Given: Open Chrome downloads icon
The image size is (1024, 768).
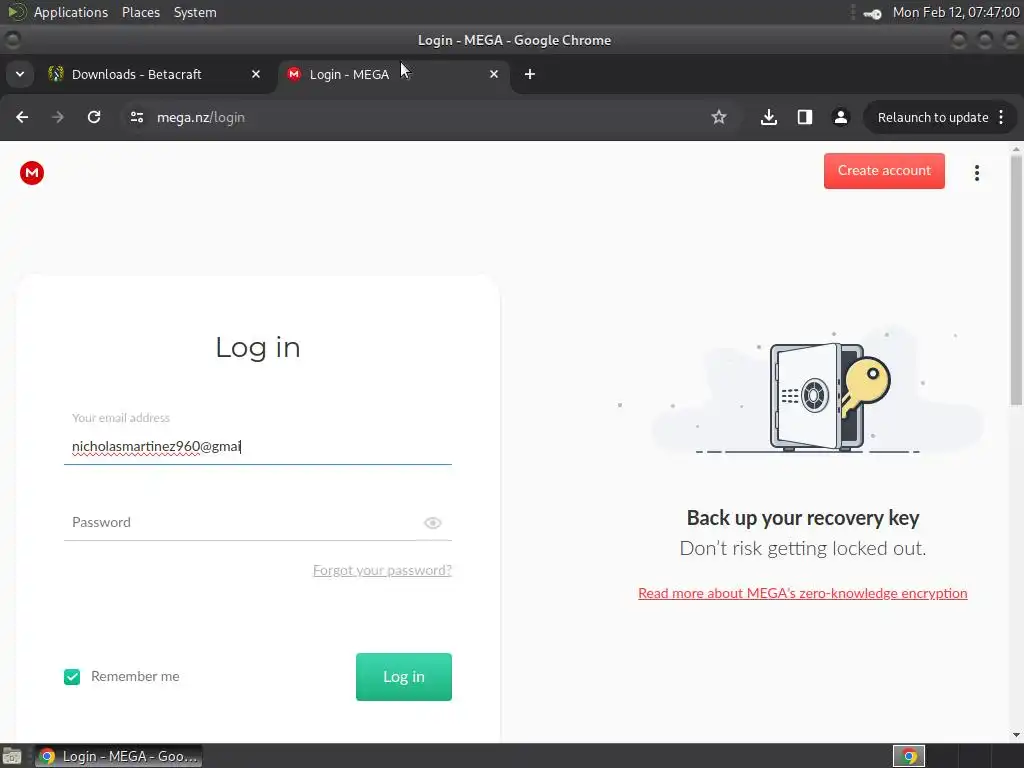Looking at the screenshot, I should click(x=769, y=117).
